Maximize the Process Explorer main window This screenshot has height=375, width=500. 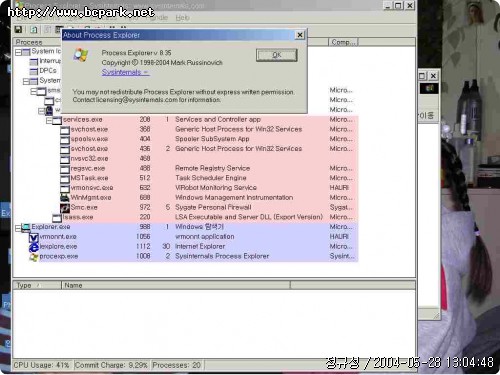tap(398, 6)
